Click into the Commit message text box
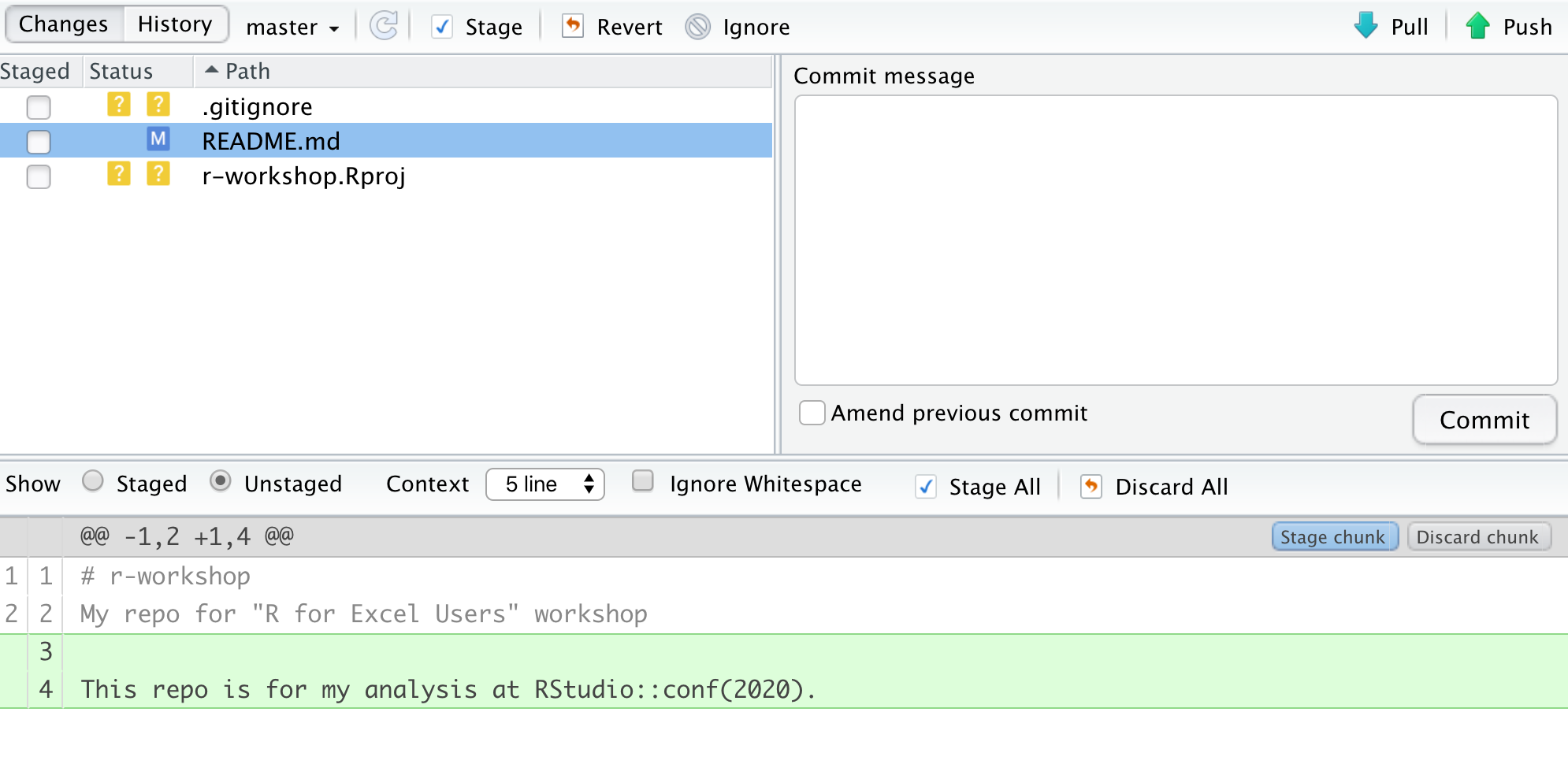 click(x=1176, y=240)
